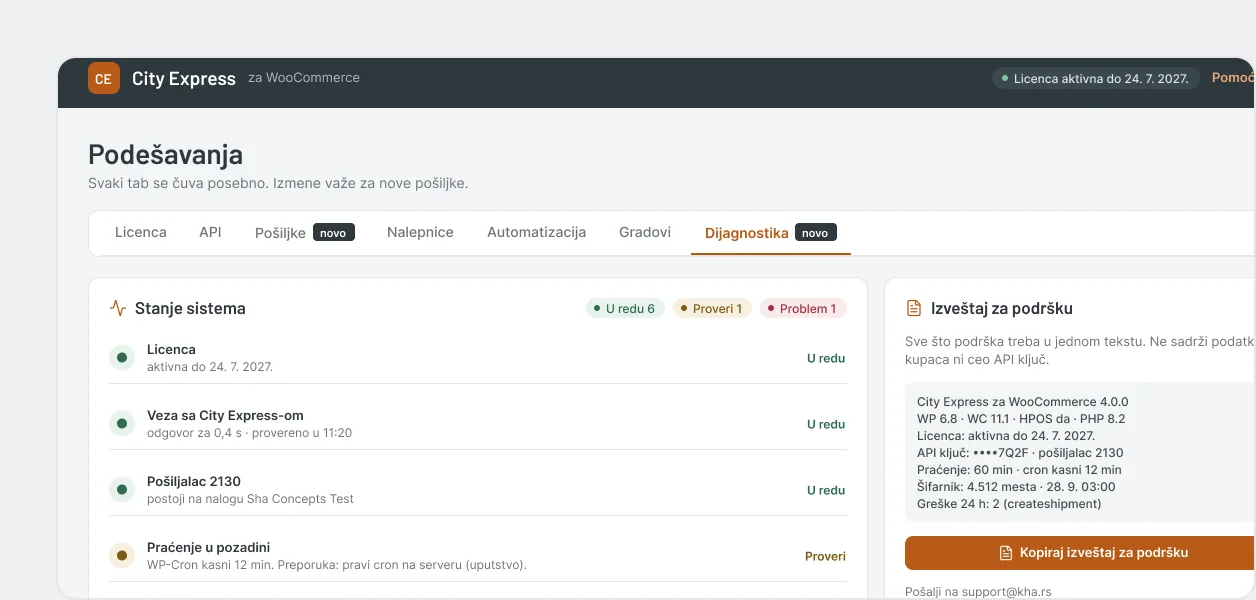Click the amber dot for Praćenje u pozadini

click(122, 555)
